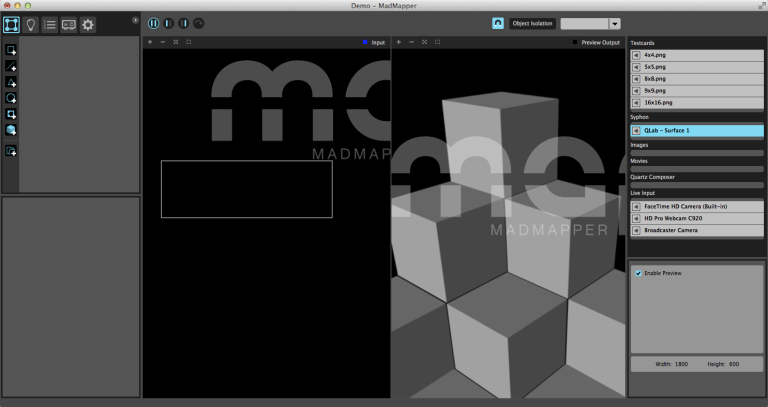Open the lightbulb Fixtures tab

(31, 24)
